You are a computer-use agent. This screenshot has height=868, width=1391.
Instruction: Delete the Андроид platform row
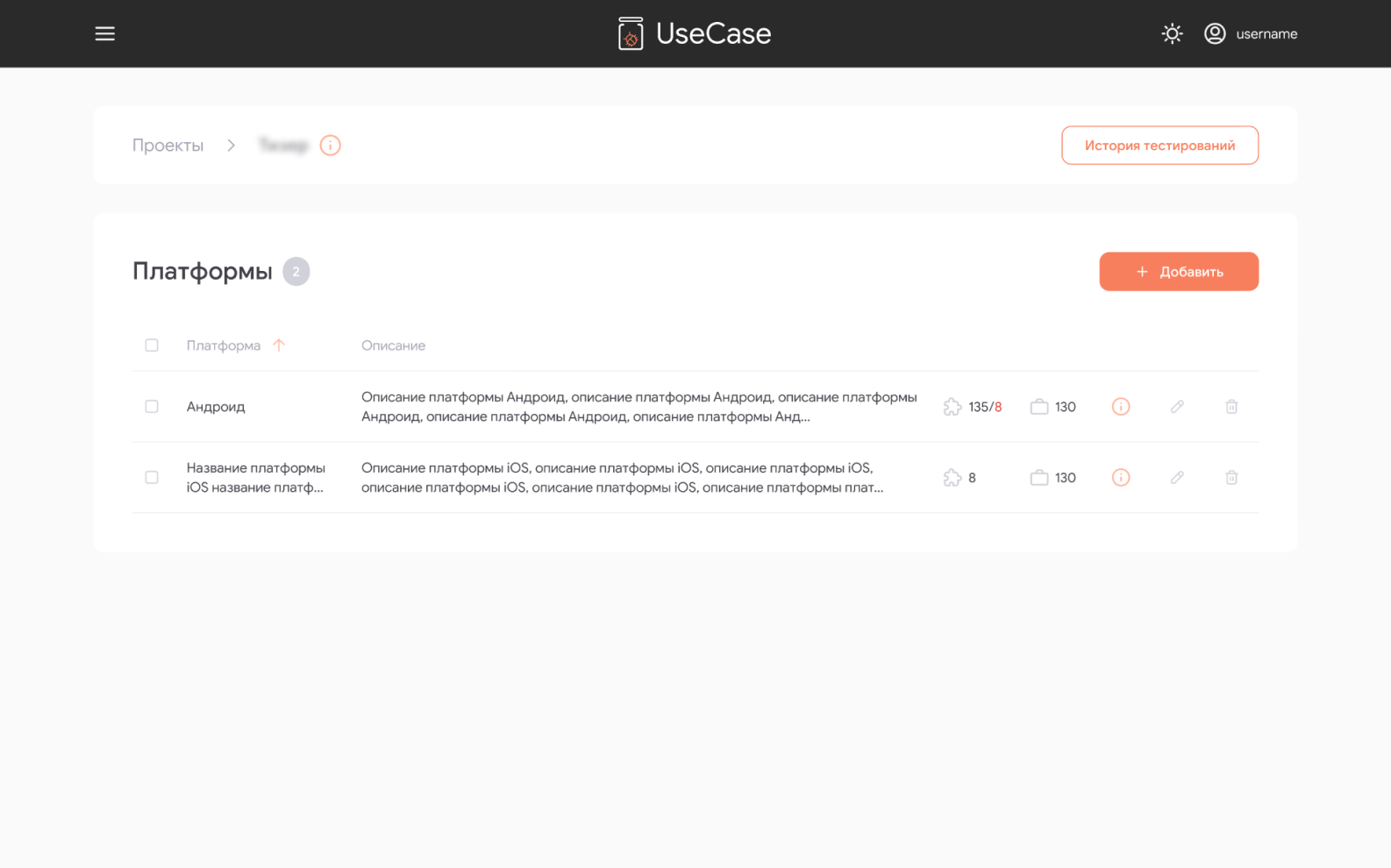(1231, 407)
